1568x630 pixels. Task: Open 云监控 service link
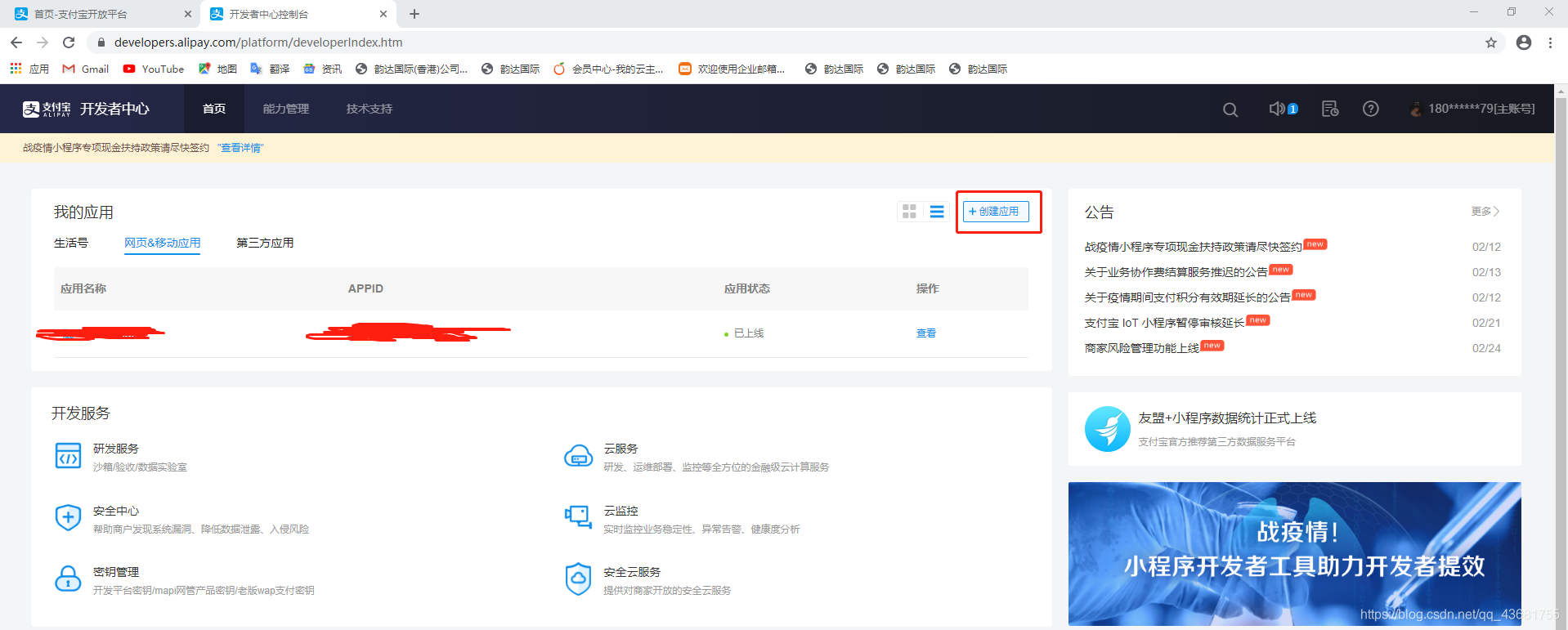click(621, 511)
